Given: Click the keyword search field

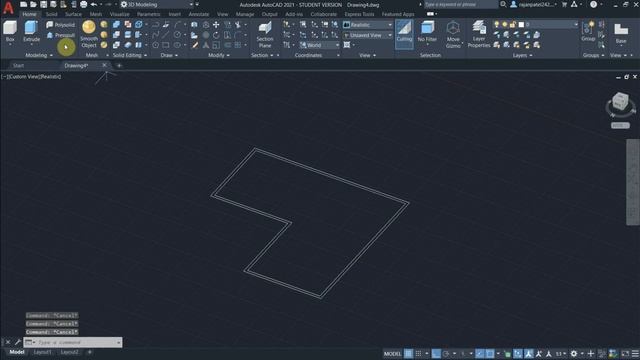Looking at the screenshot, I should pos(460,4).
